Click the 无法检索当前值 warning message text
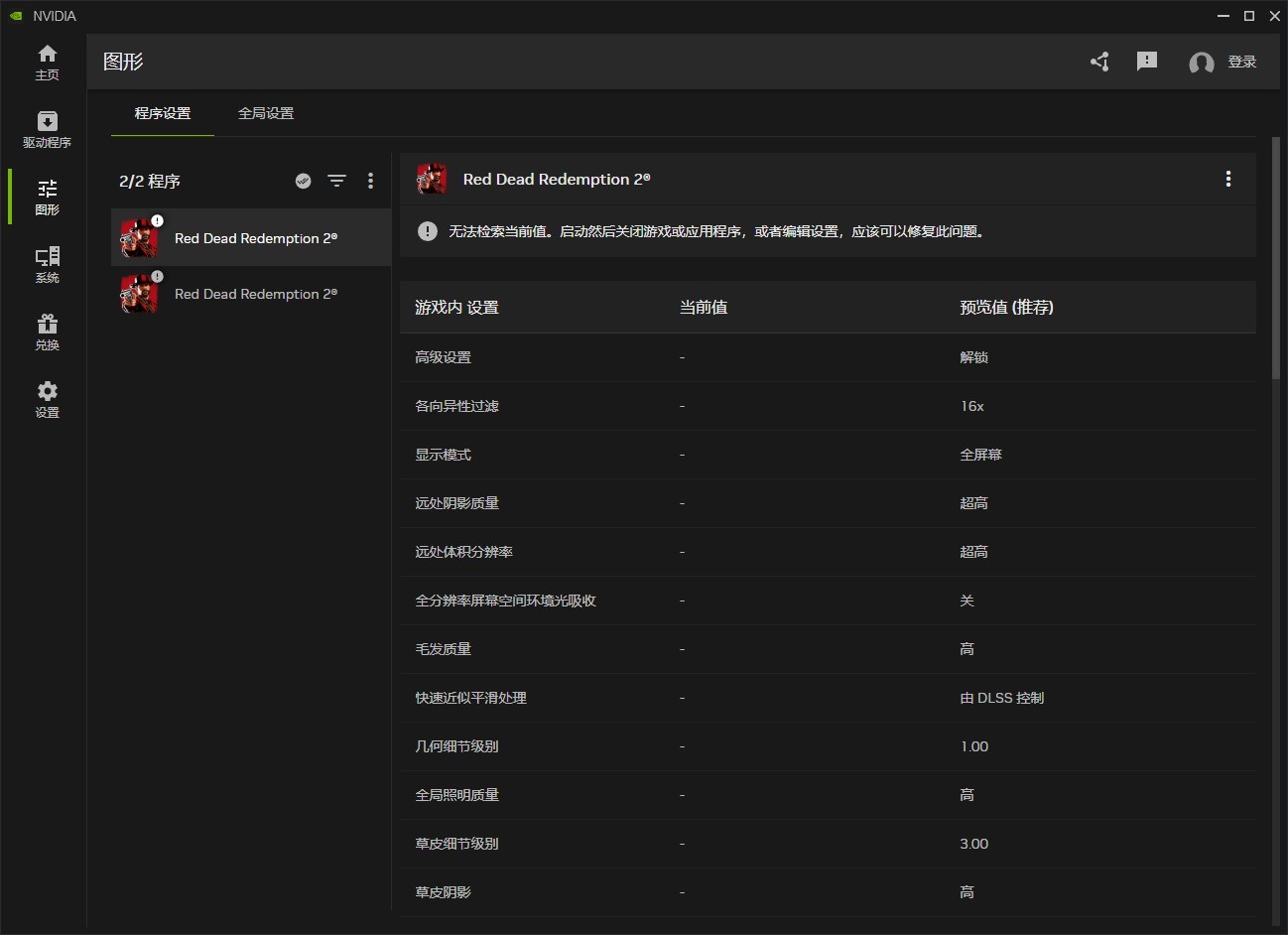Viewport: 1288px width, 935px height. (x=717, y=231)
